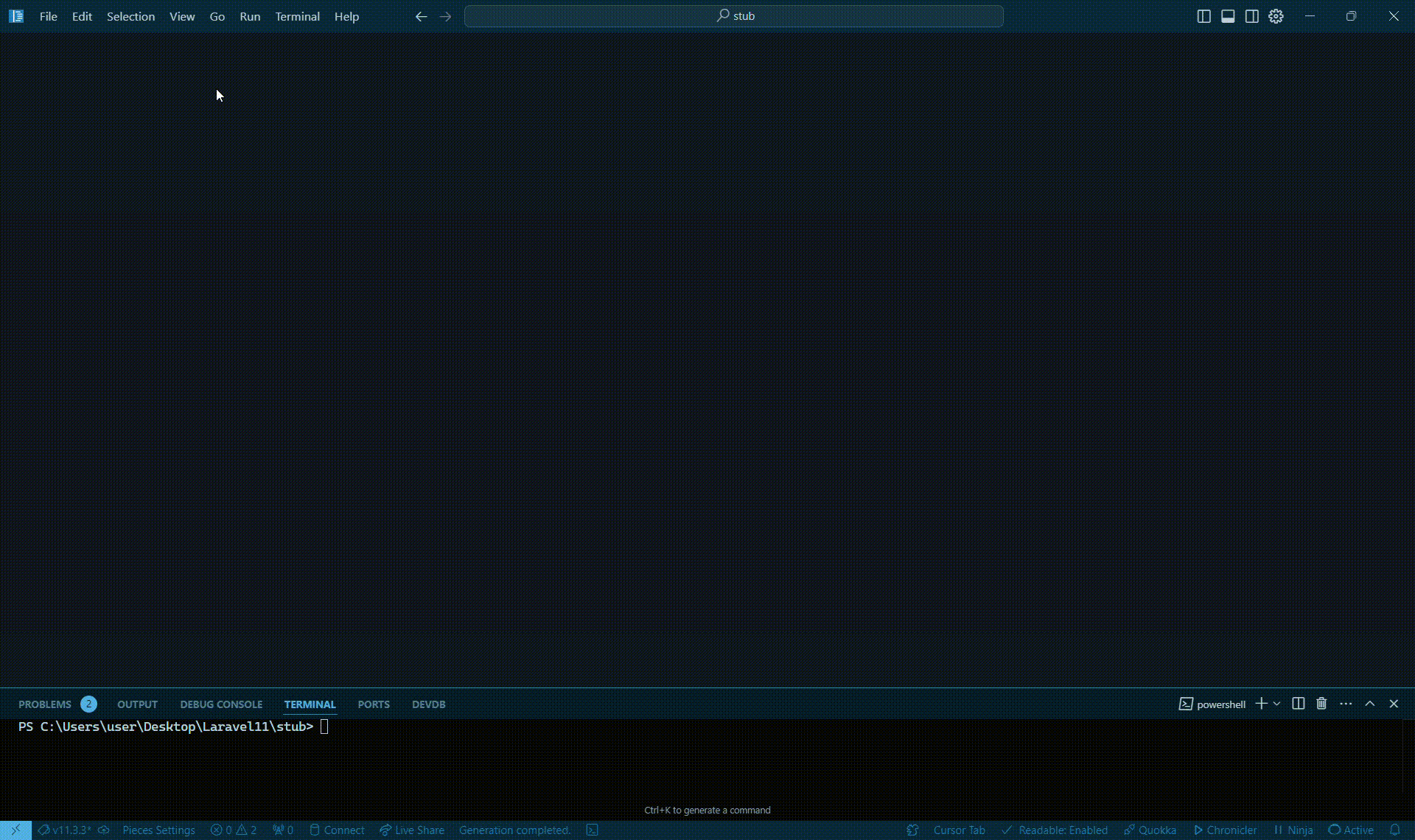Image resolution: width=1415 pixels, height=840 pixels.
Task: Toggle the bottom panel layout icon
Action: click(x=1228, y=16)
